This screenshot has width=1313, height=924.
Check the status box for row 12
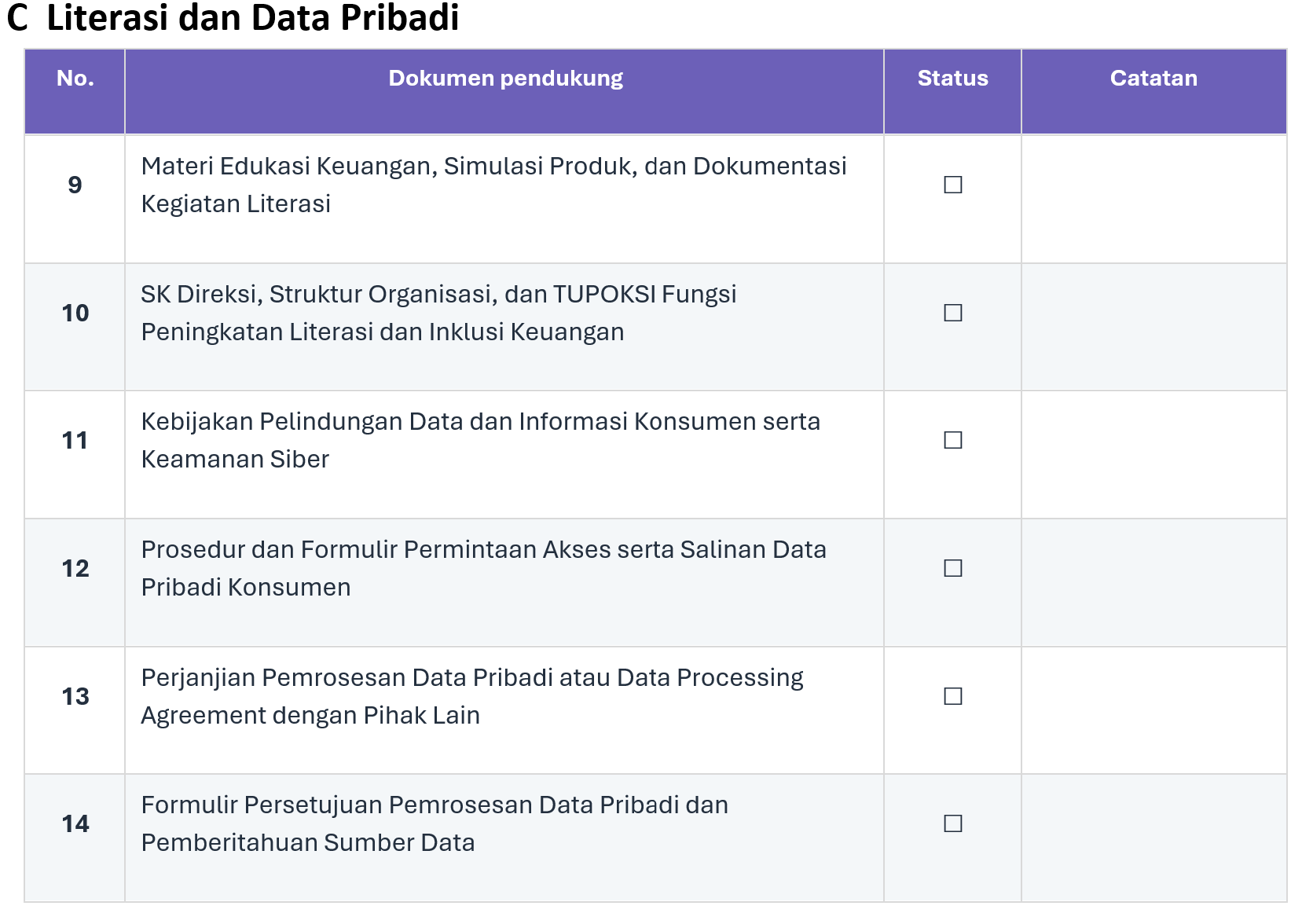tap(952, 568)
